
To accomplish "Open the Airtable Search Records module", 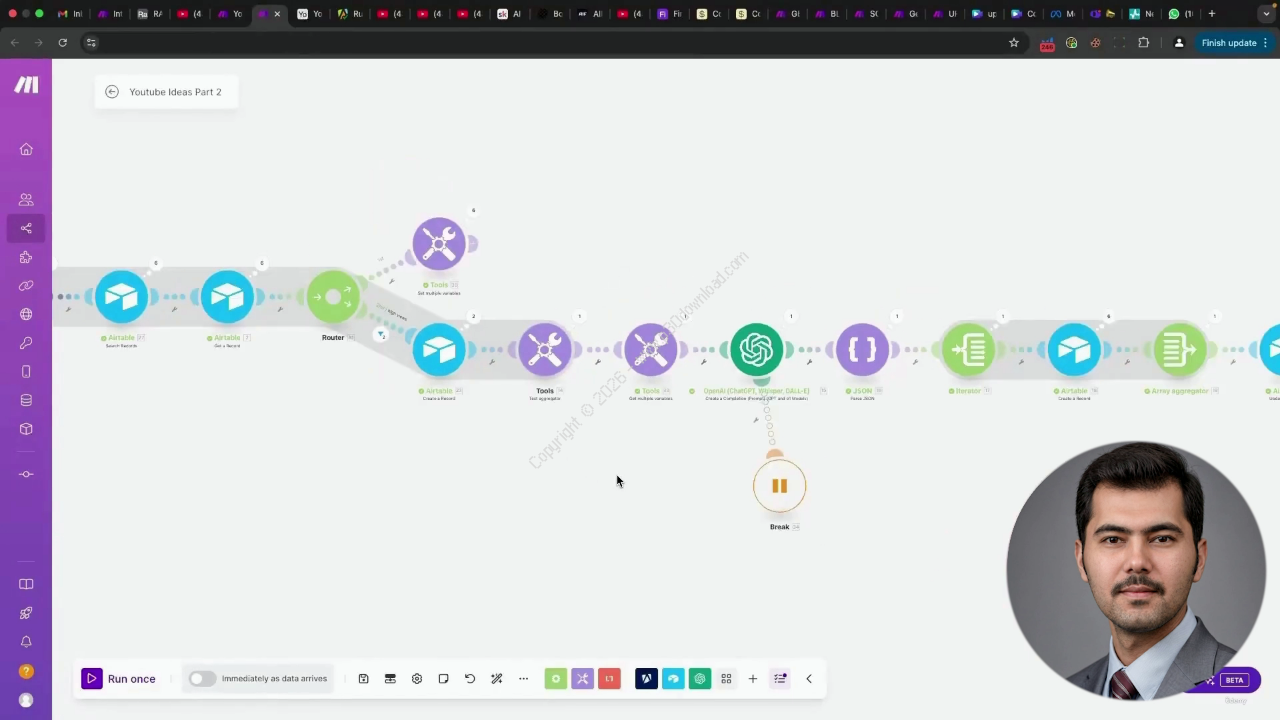I will tap(121, 297).
